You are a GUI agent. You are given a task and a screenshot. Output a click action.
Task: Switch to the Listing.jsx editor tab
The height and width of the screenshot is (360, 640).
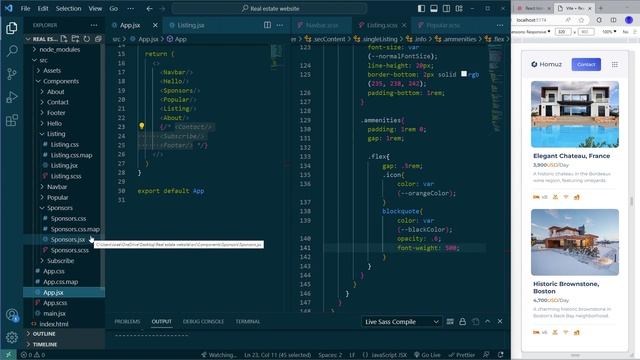click(x=191, y=25)
